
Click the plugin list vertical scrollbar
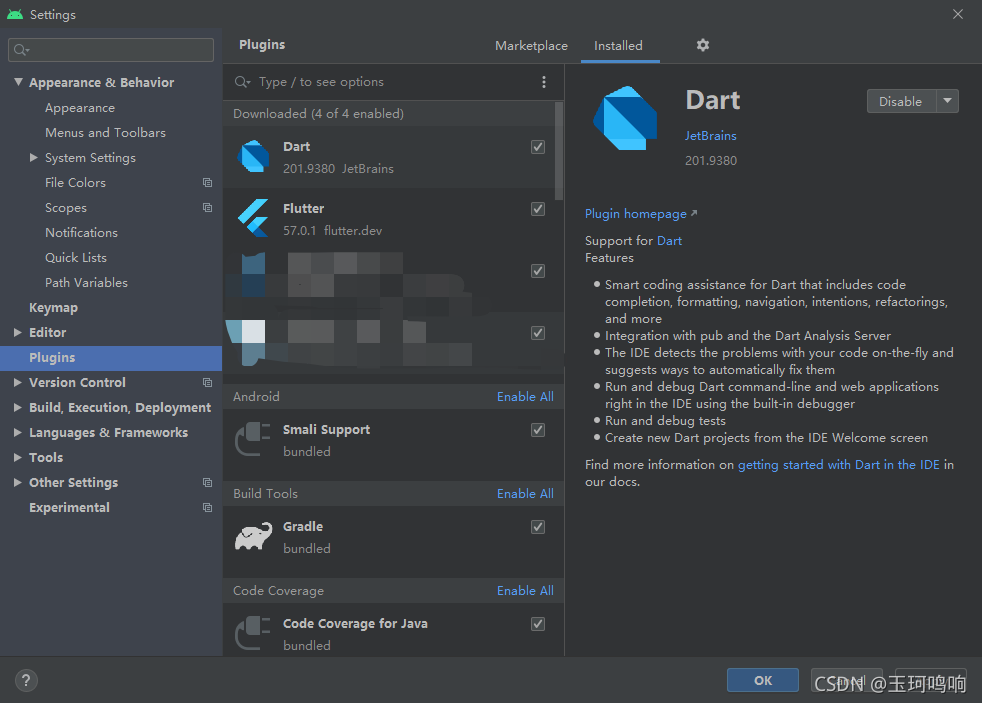click(559, 151)
